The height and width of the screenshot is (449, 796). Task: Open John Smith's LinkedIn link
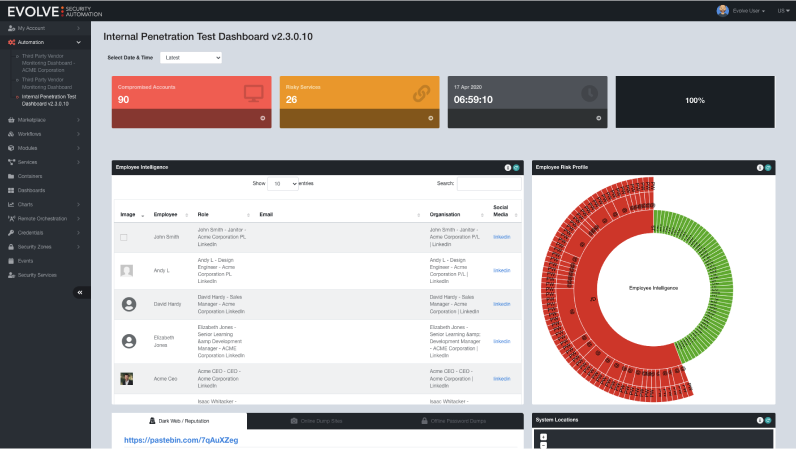pyautogui.click(x=502, y=237)
